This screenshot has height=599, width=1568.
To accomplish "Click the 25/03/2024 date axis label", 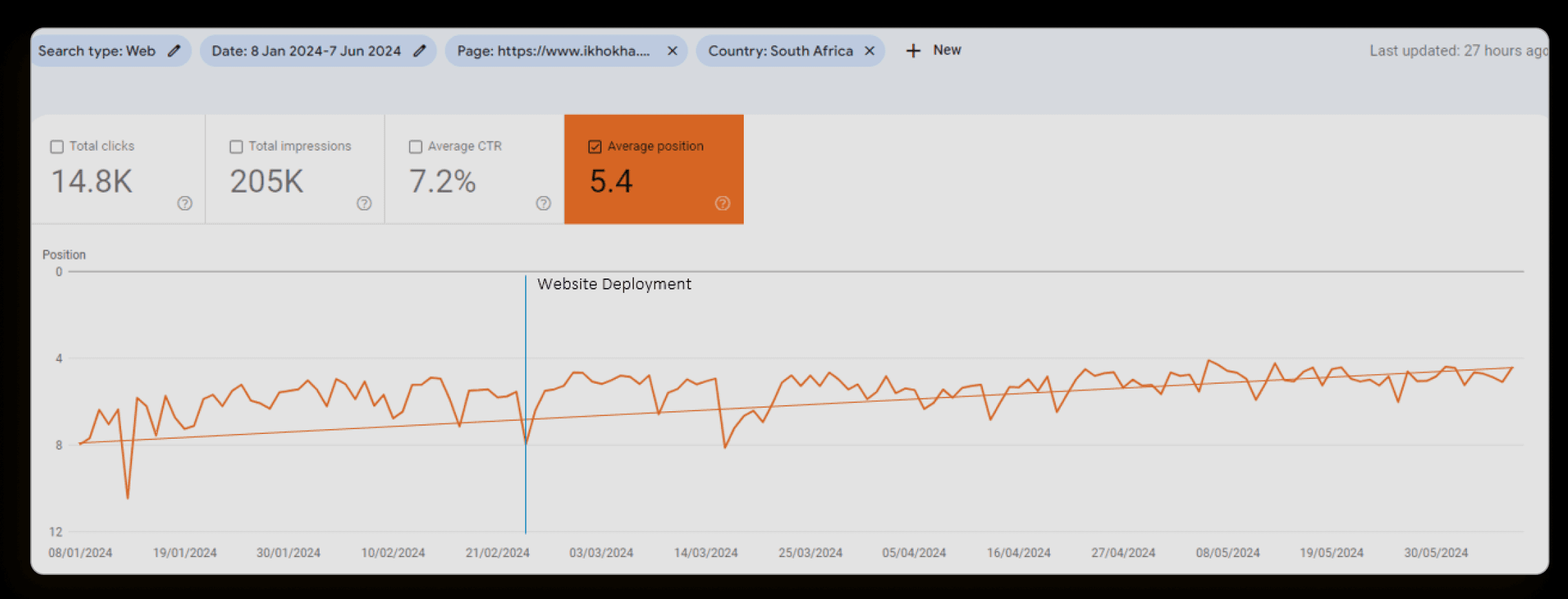I will click(810, 553).
